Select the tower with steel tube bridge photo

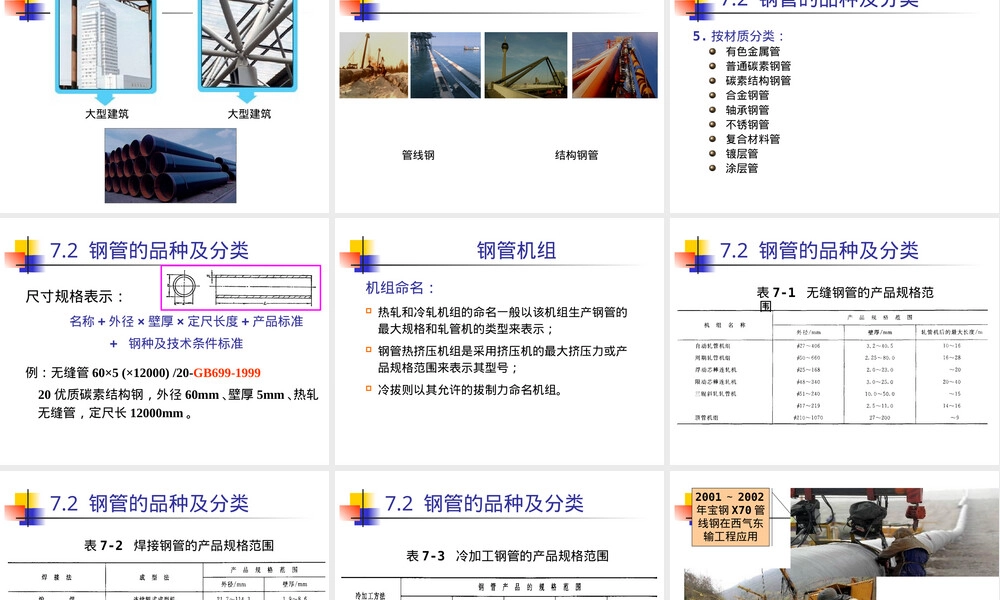[x=526, y=65]
